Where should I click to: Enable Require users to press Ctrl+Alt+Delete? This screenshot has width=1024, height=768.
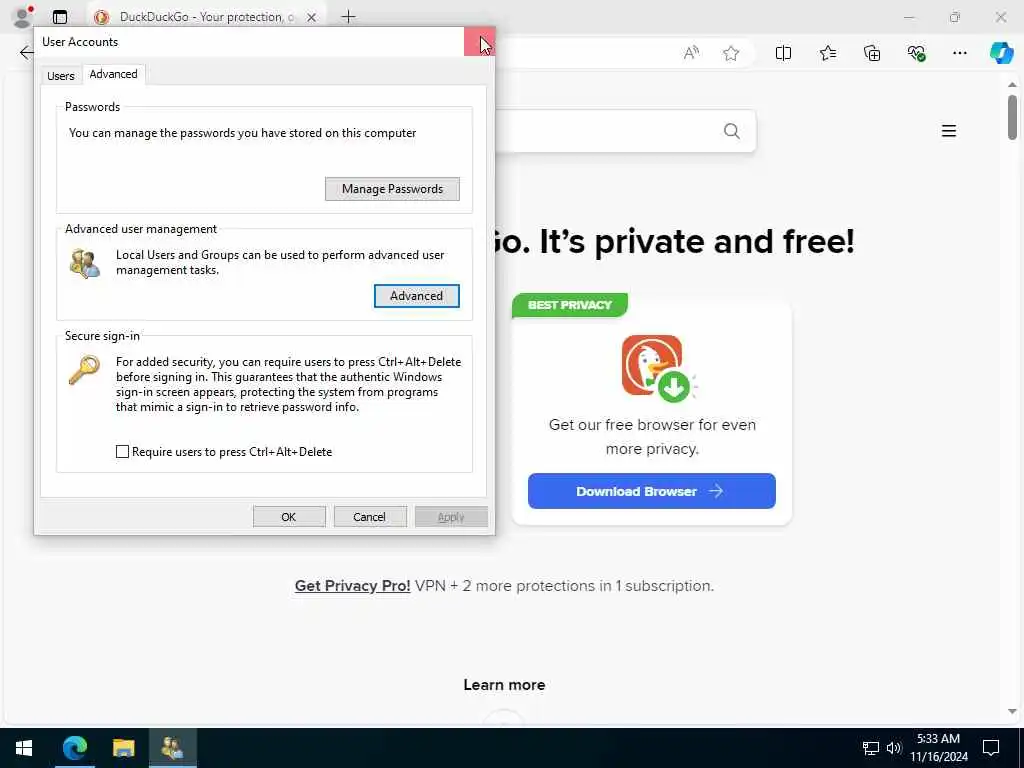click(122, 451)
